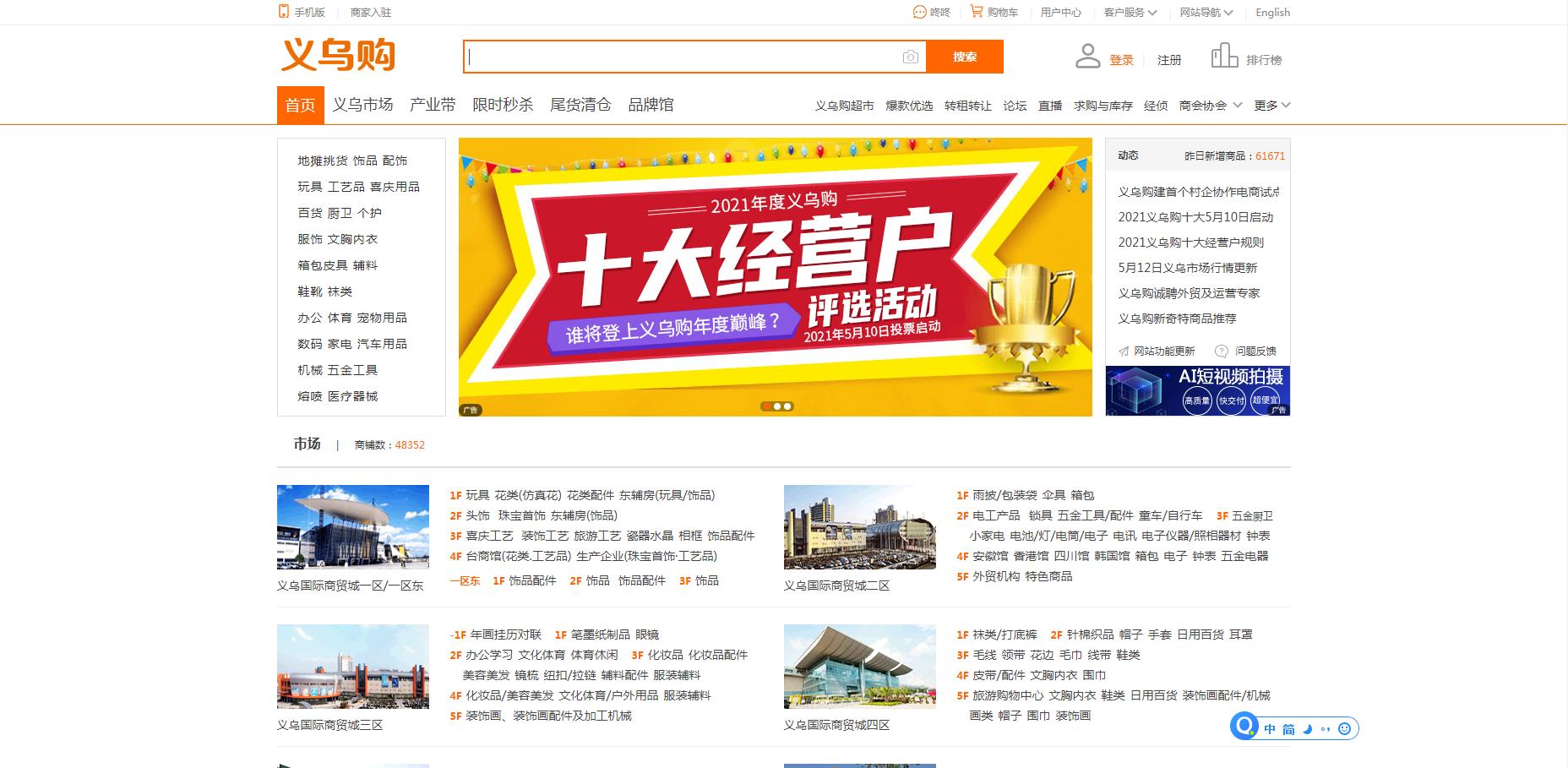
Task: Click the English language link
Action: tap(1272, 12)
